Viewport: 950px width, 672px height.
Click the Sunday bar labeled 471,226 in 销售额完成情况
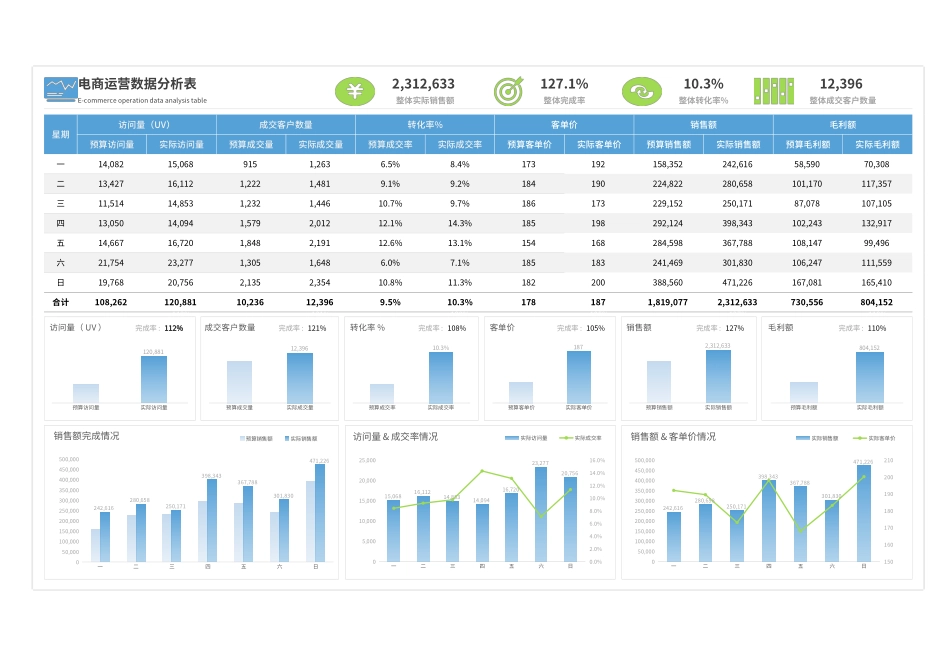point(320,513)
